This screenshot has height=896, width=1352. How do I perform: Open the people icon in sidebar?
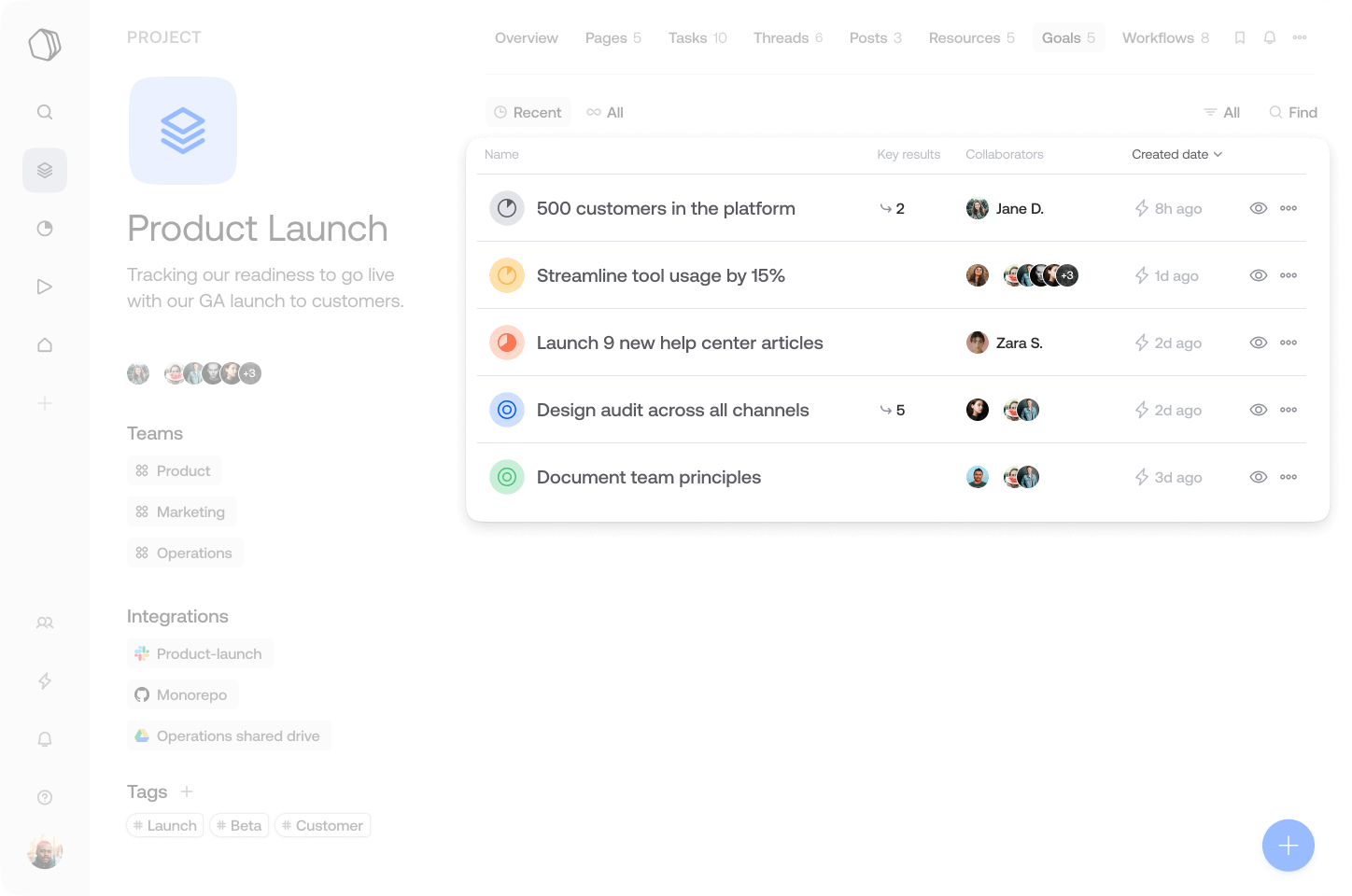coord(45,623)
